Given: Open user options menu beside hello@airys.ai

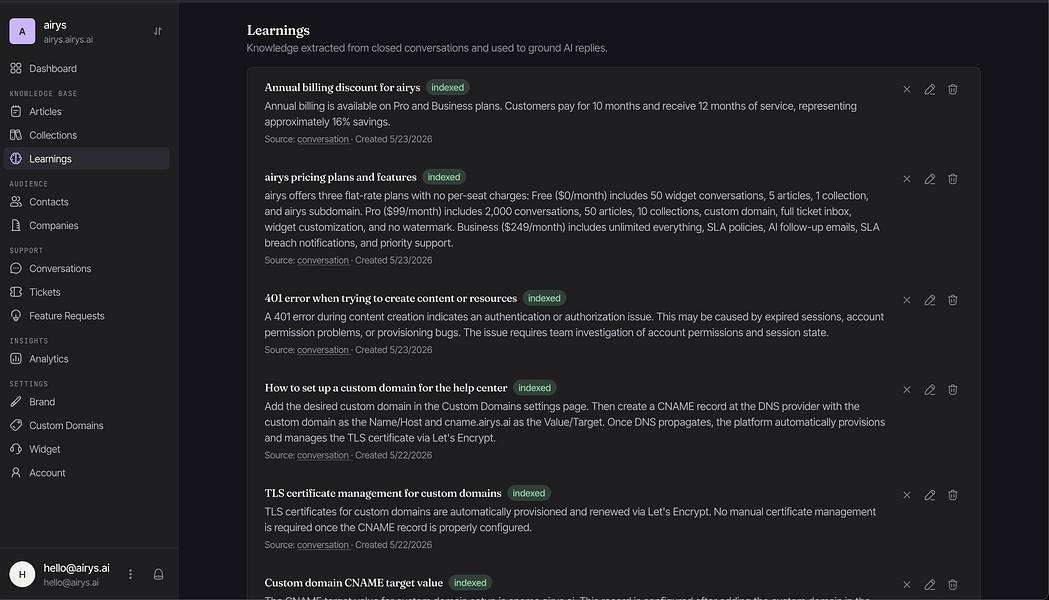Looking at the screenshot, I should (x=130, y=575).
